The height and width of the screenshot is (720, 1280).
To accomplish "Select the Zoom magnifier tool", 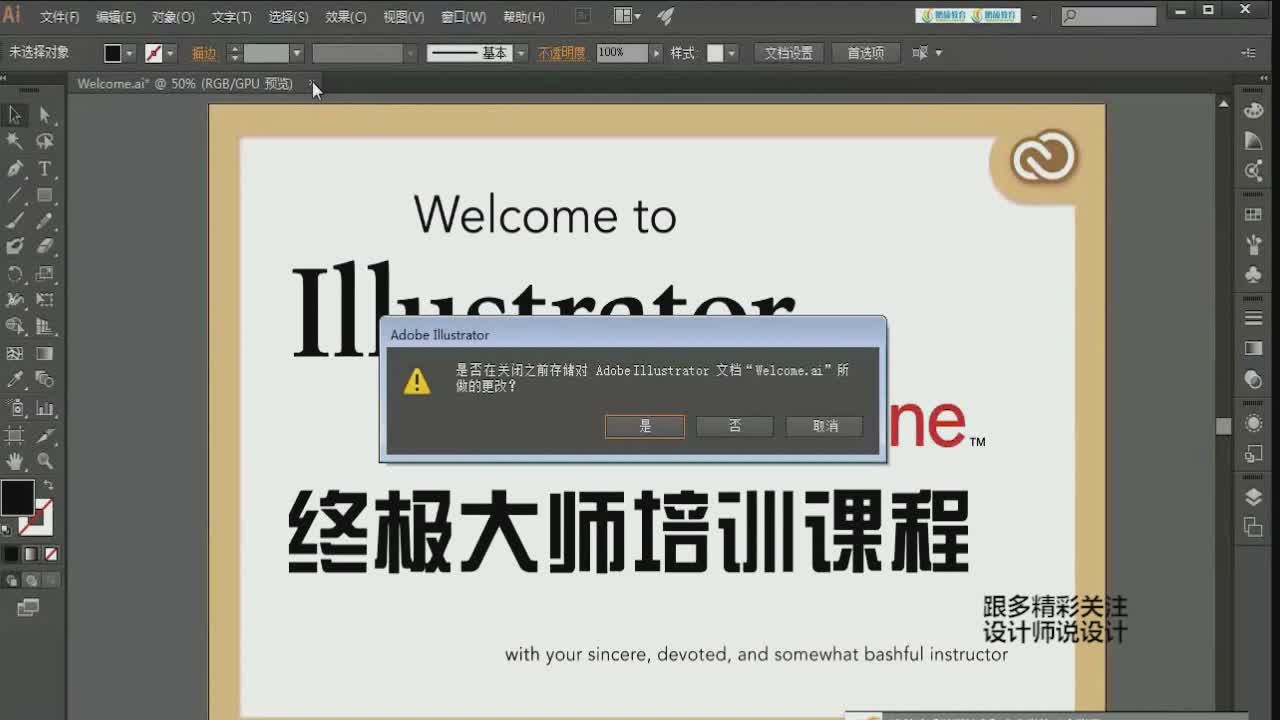I will (x=45, y=461).
